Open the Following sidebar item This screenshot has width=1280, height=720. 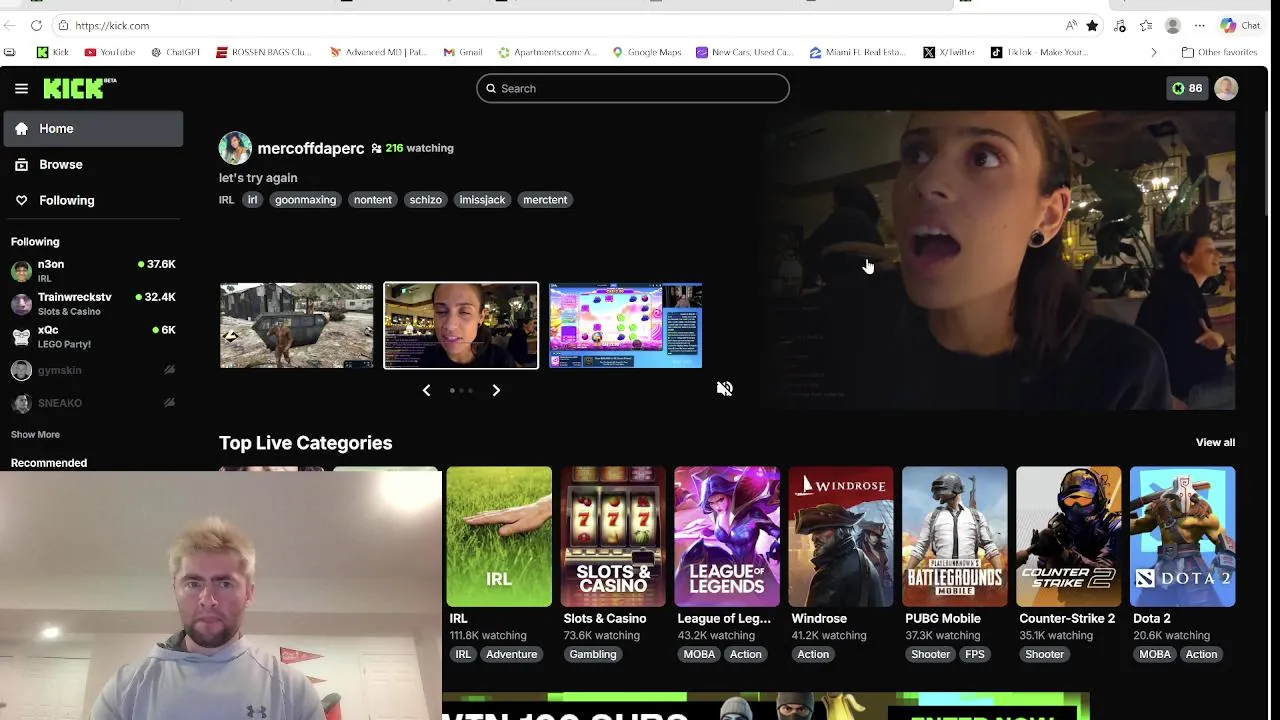click(x=93, y=200)
